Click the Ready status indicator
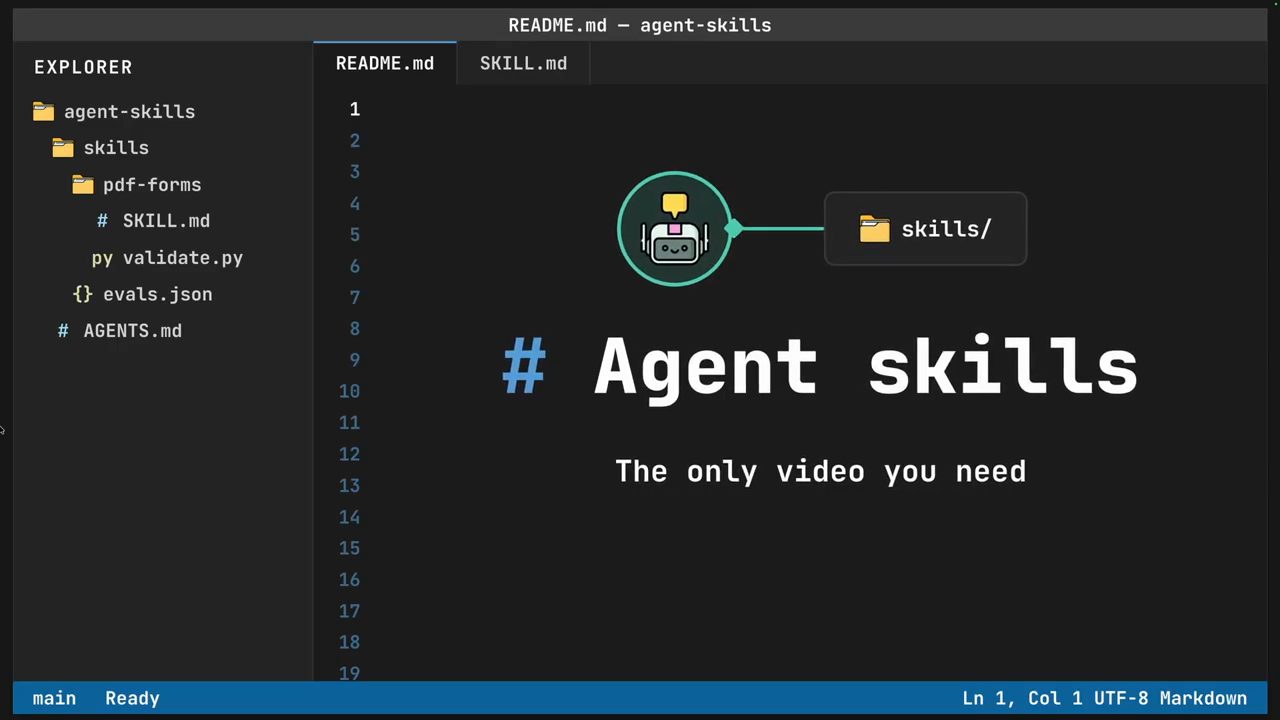The image size is (1280, 720). 132,698
